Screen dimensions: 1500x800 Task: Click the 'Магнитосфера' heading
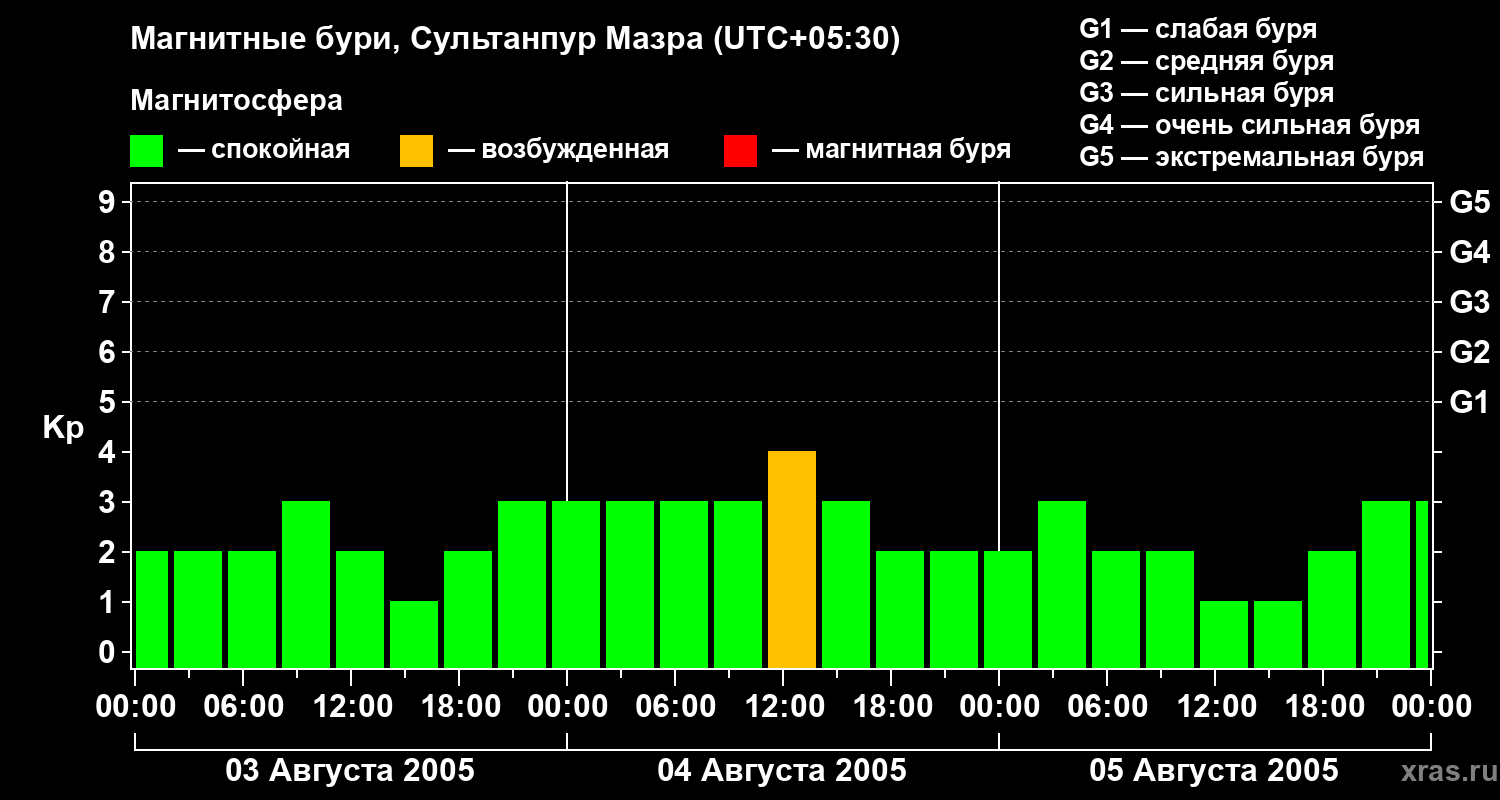[x=236, y=101]
